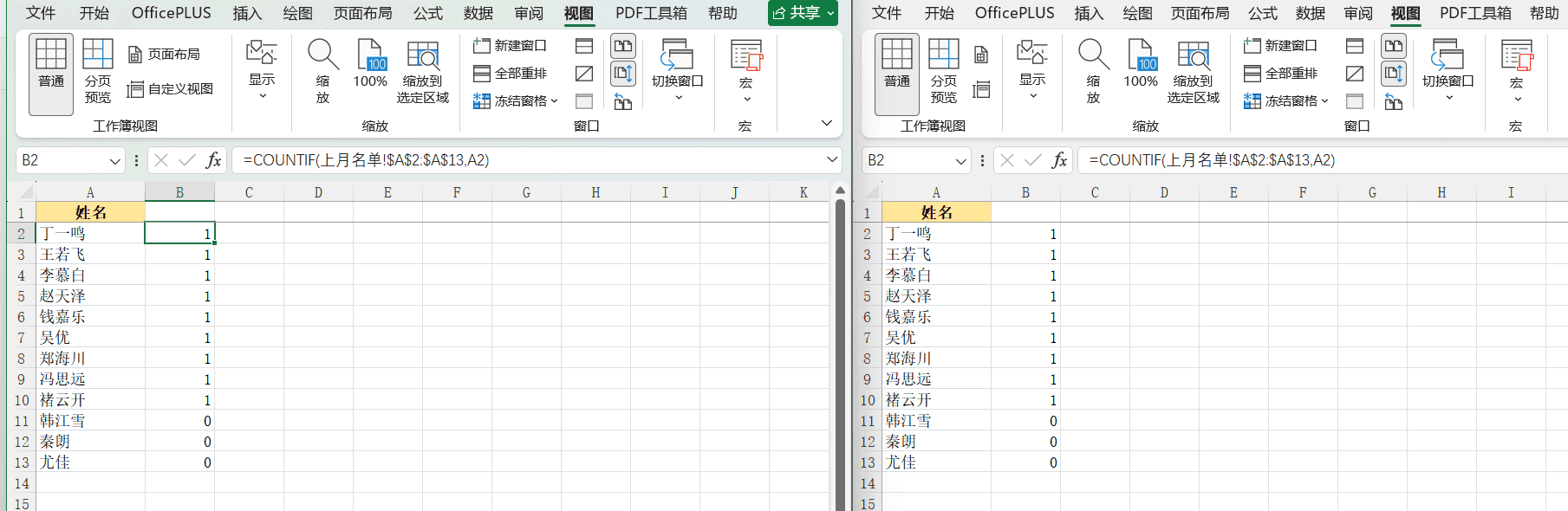Select cell 秦朗 in right window

tap(936, 442)
